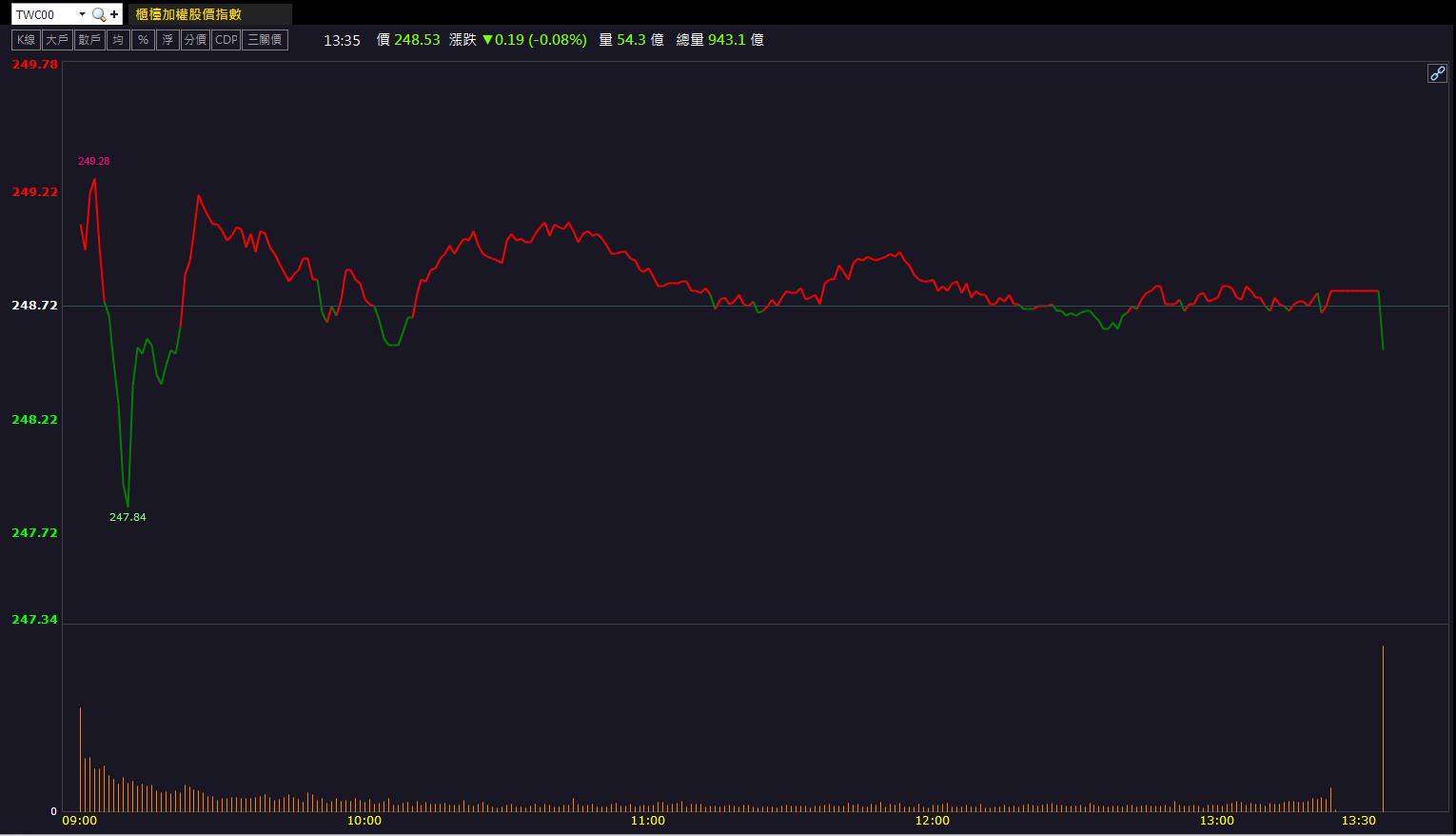Click the 浮 toolbar button
Viewport: 1456px width, 836px height.
pos(167,40)
